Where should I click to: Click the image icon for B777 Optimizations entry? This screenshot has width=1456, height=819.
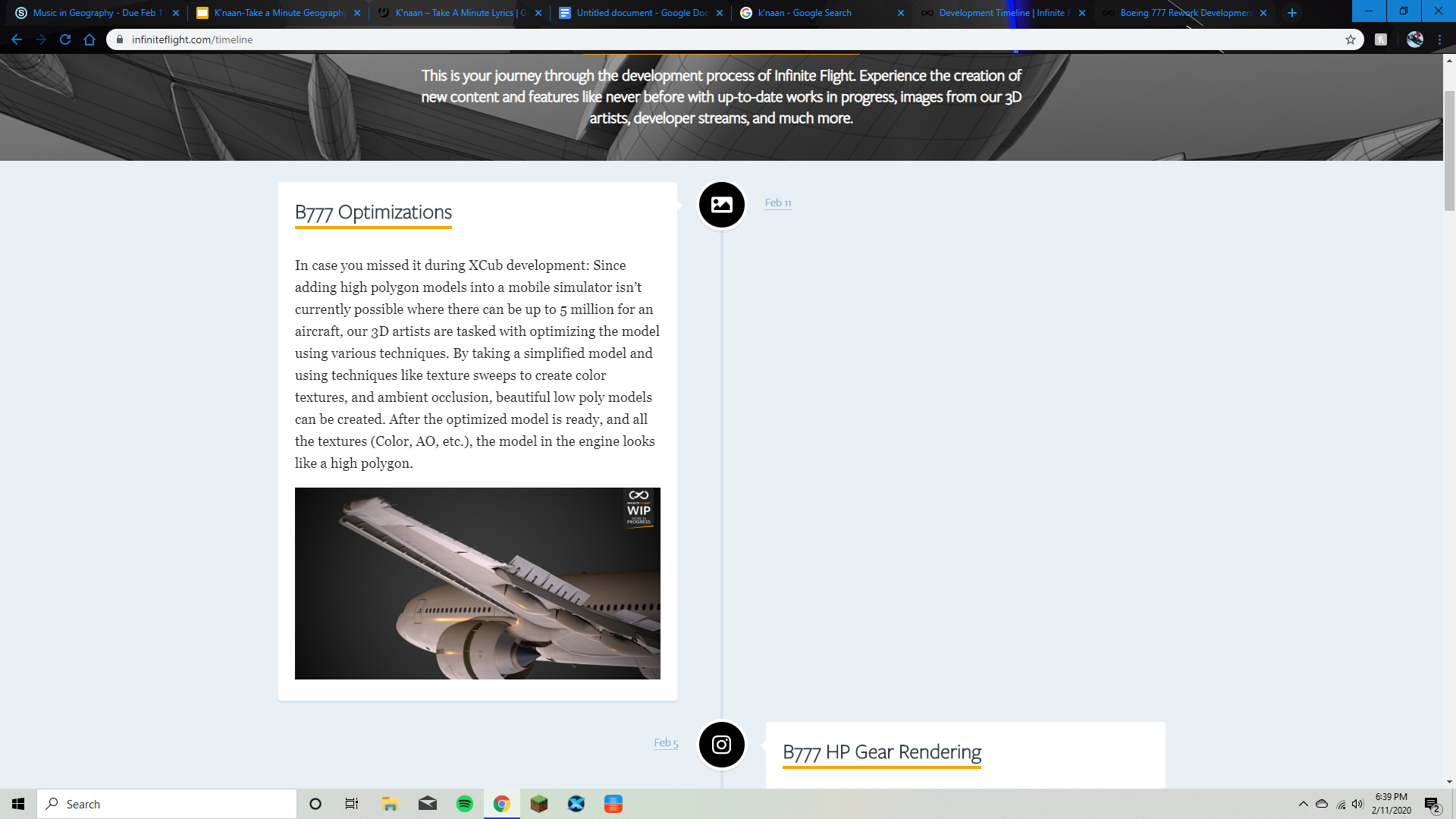click(x=721, y=205)
